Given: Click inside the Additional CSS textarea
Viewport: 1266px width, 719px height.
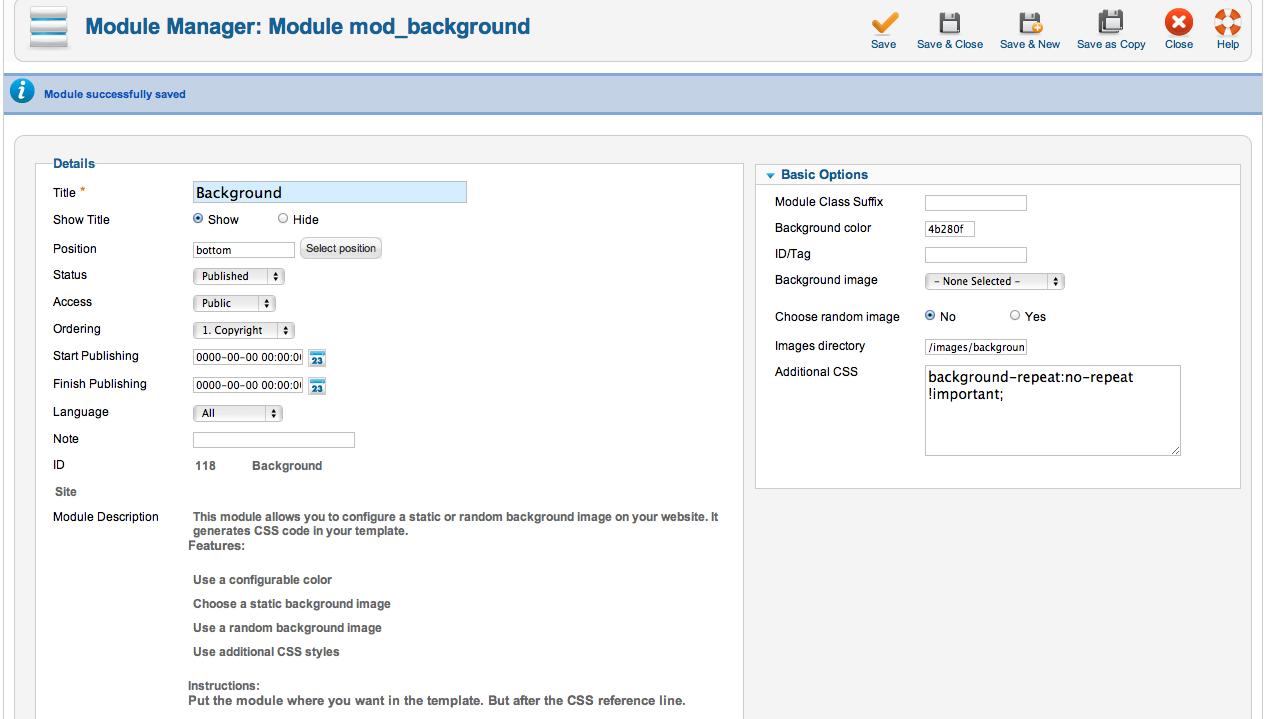Looking at the screenshot, I should coord(1053,410).
